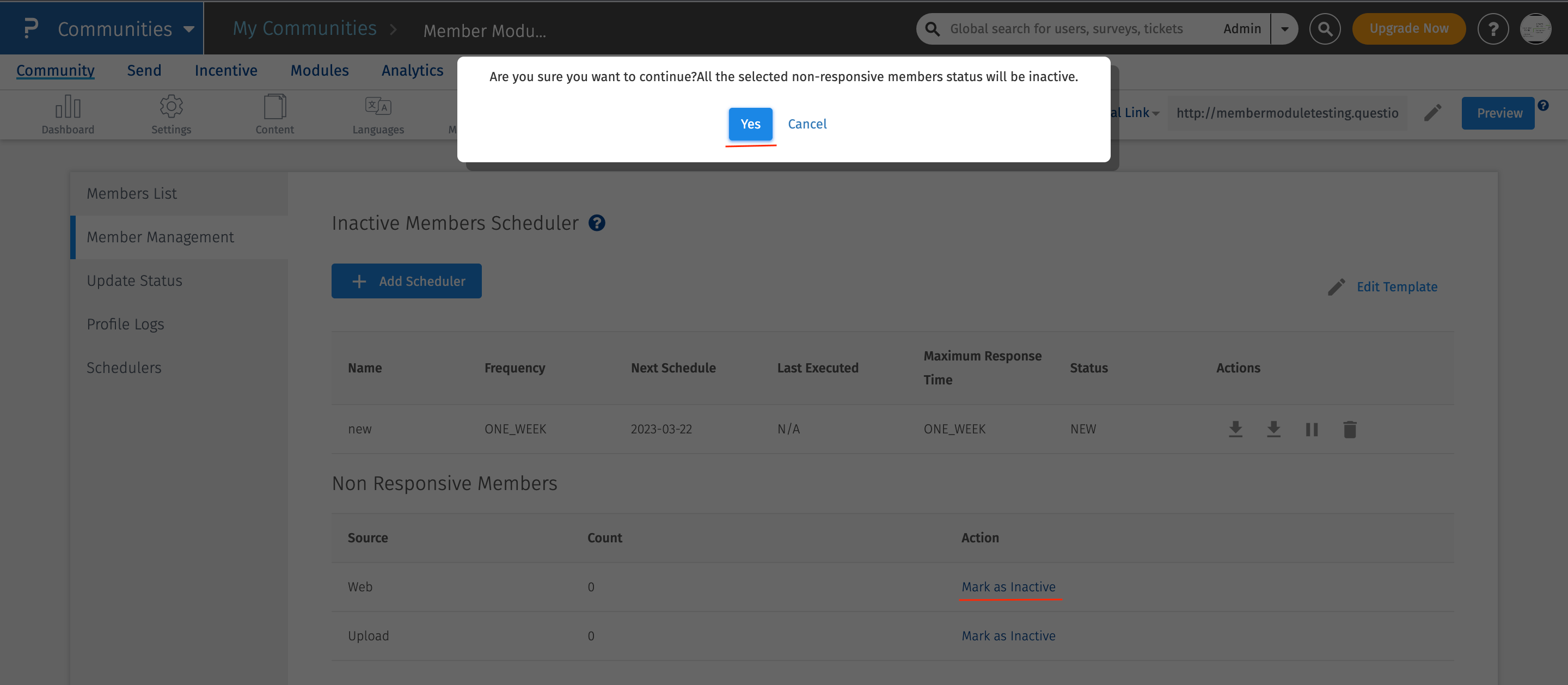Expand the portal Link dropdown
Screen dimensions: 1568x685
(1155, 113)
